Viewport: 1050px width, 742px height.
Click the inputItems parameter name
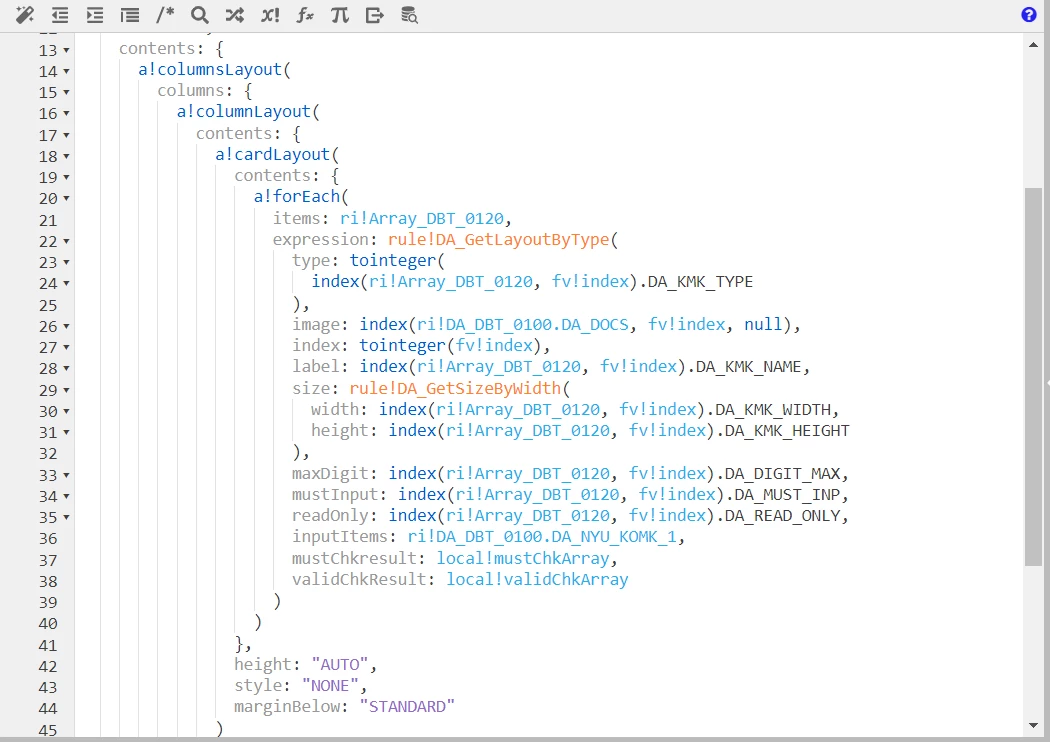340,537
